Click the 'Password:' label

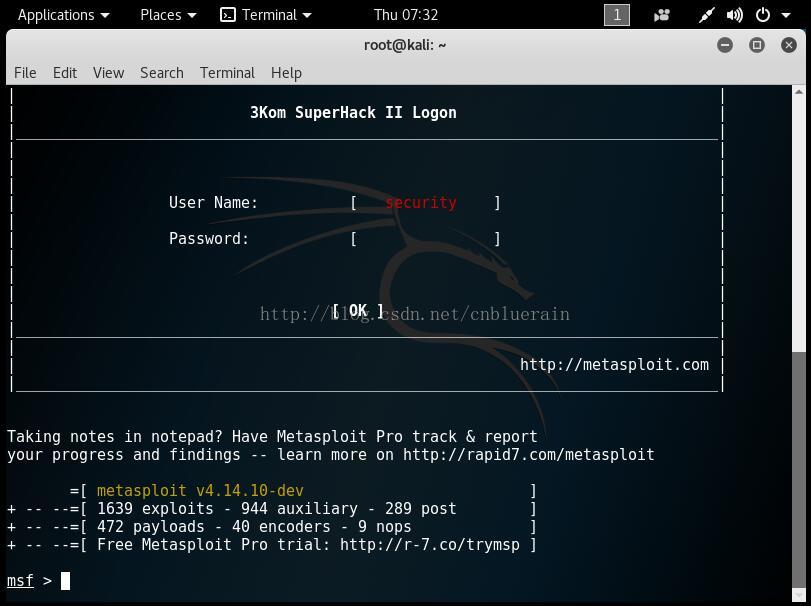[209, 238]
